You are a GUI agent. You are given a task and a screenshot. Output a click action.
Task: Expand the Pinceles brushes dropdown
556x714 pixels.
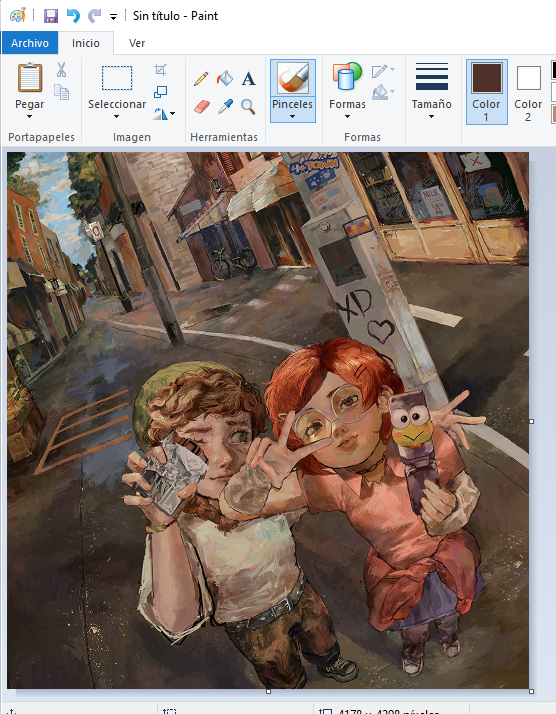coord(292,117)
